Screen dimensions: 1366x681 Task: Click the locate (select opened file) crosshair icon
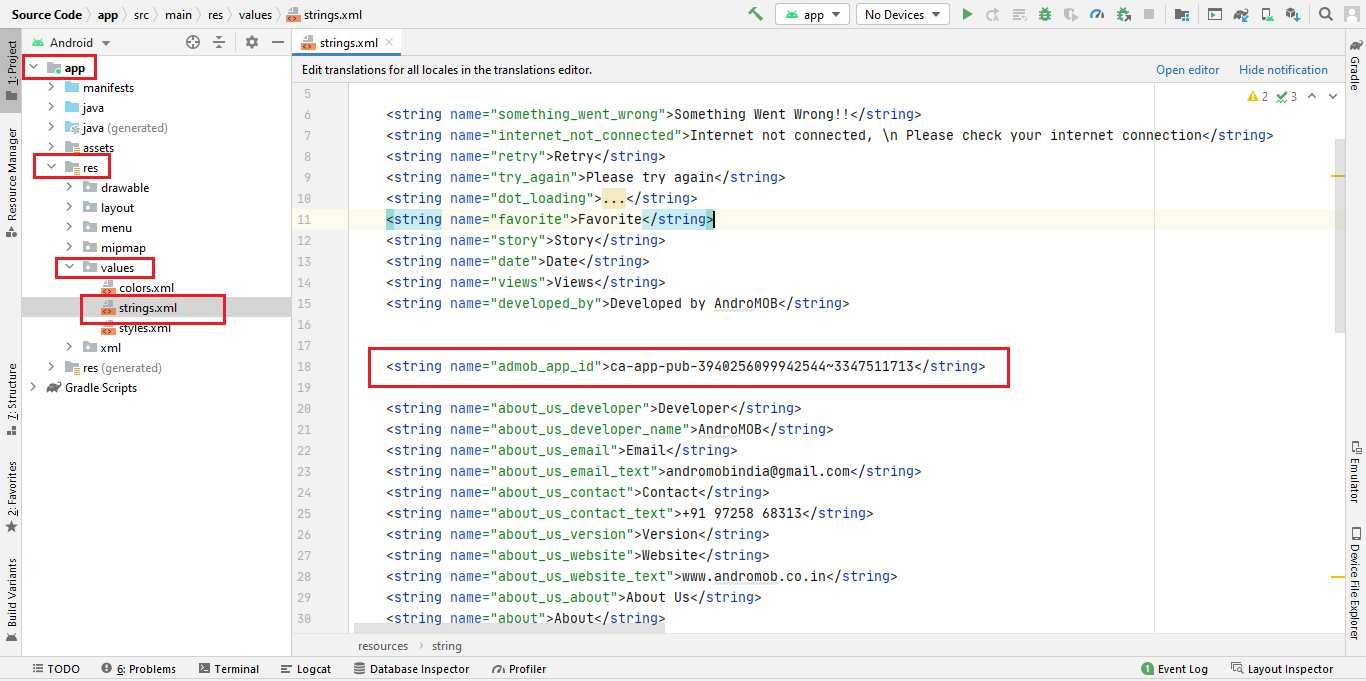[x=193, y=42]
